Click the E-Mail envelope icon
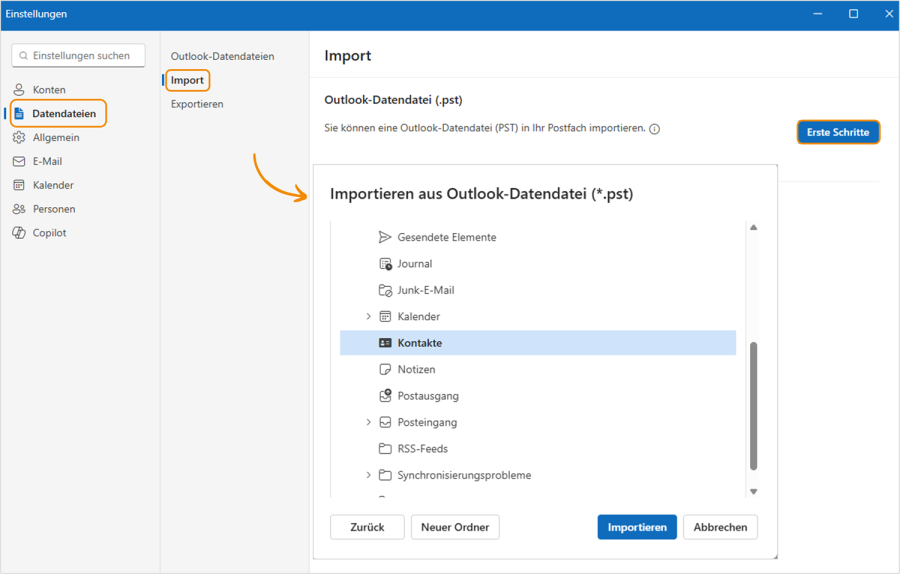 click(19, 161)
